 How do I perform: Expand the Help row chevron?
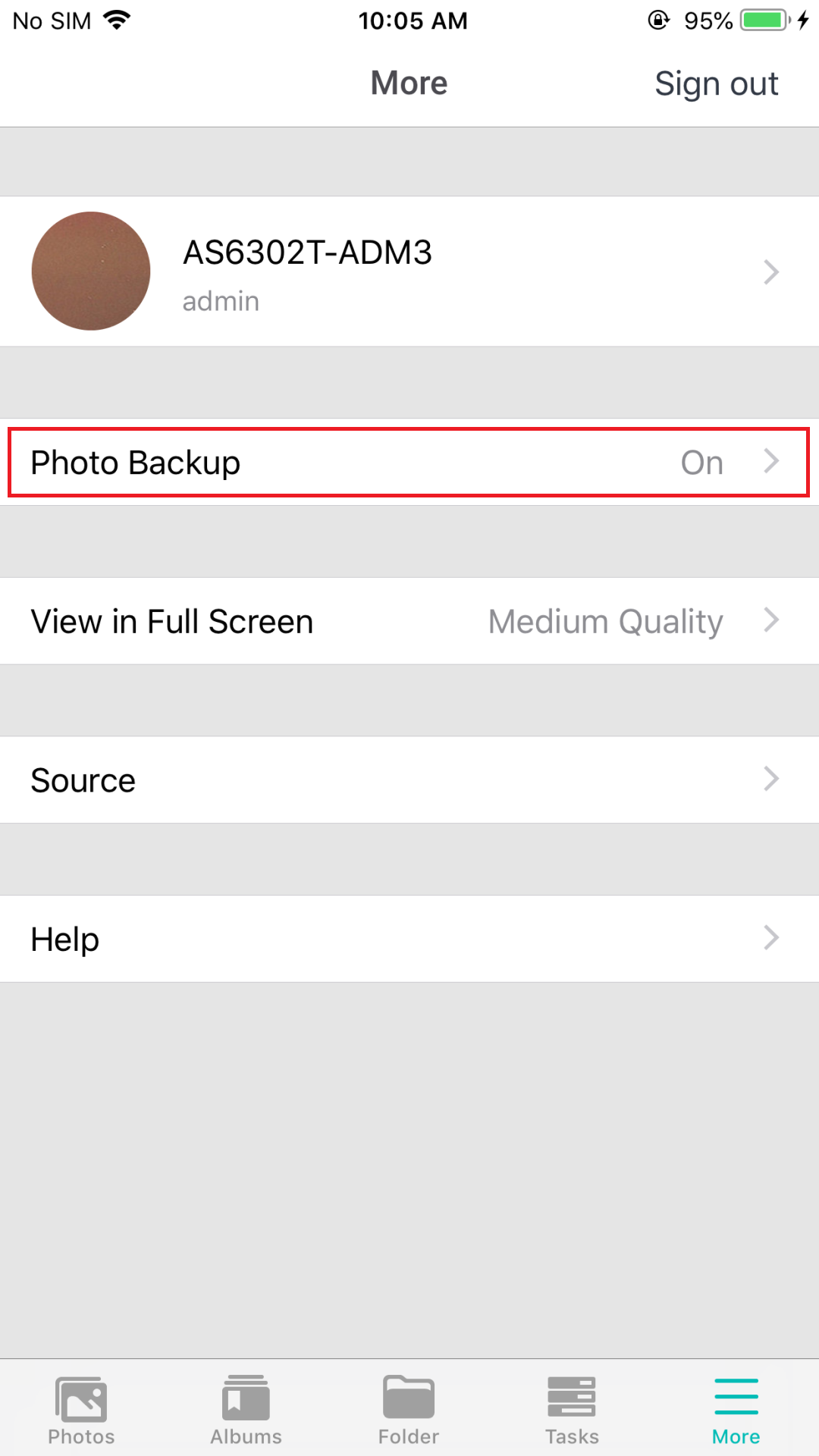point(771,938)
